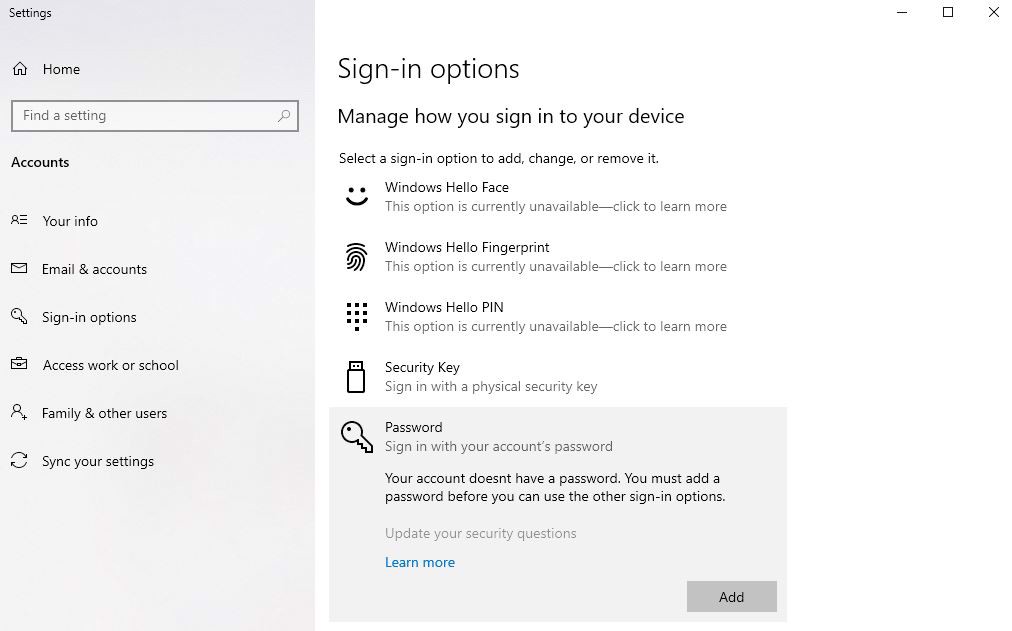1012x631 pixels.
Task: Minimize the Settings window
Action: (902, 12)
